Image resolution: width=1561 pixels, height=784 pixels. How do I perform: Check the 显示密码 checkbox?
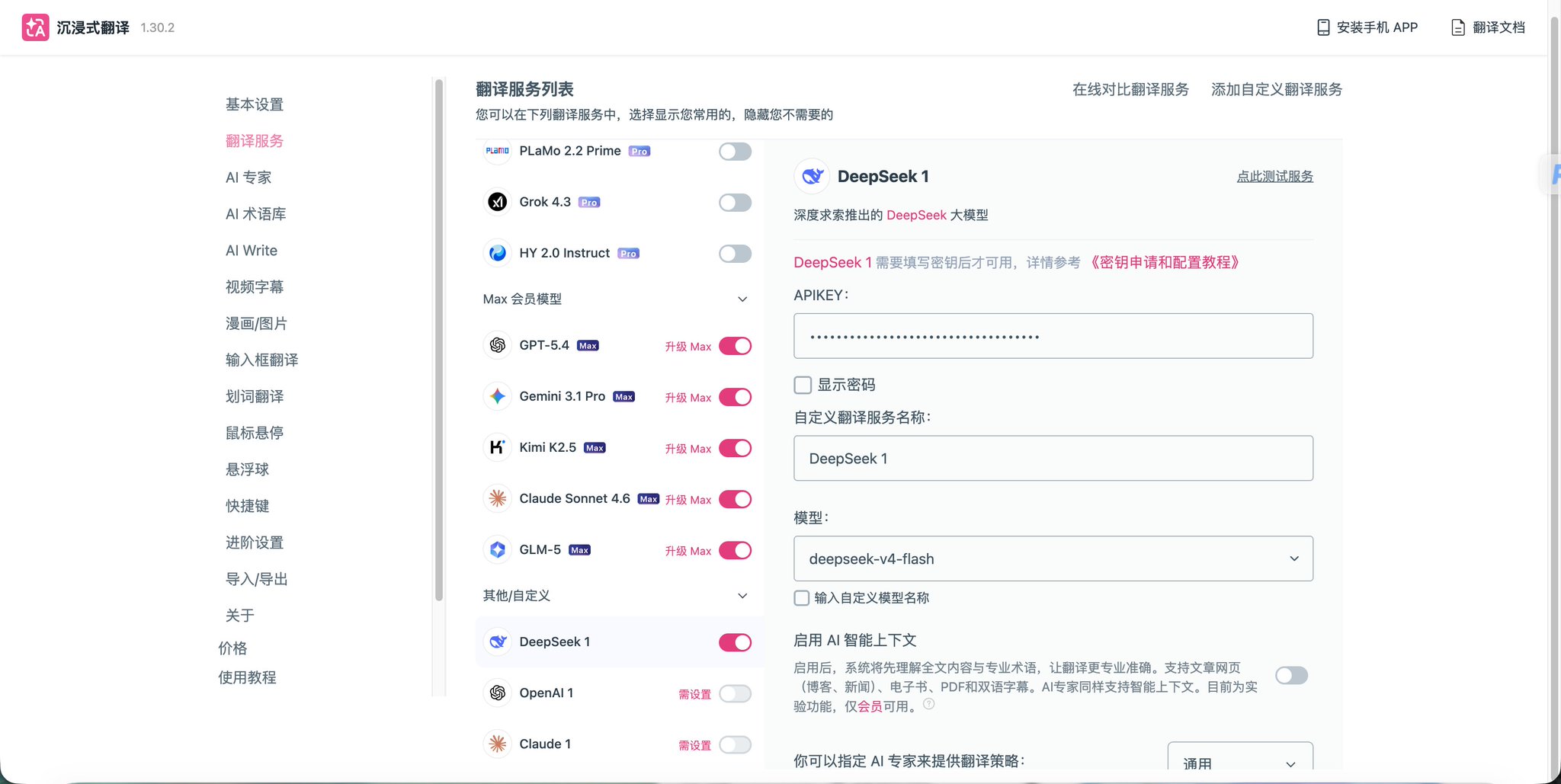click(803, 385)
